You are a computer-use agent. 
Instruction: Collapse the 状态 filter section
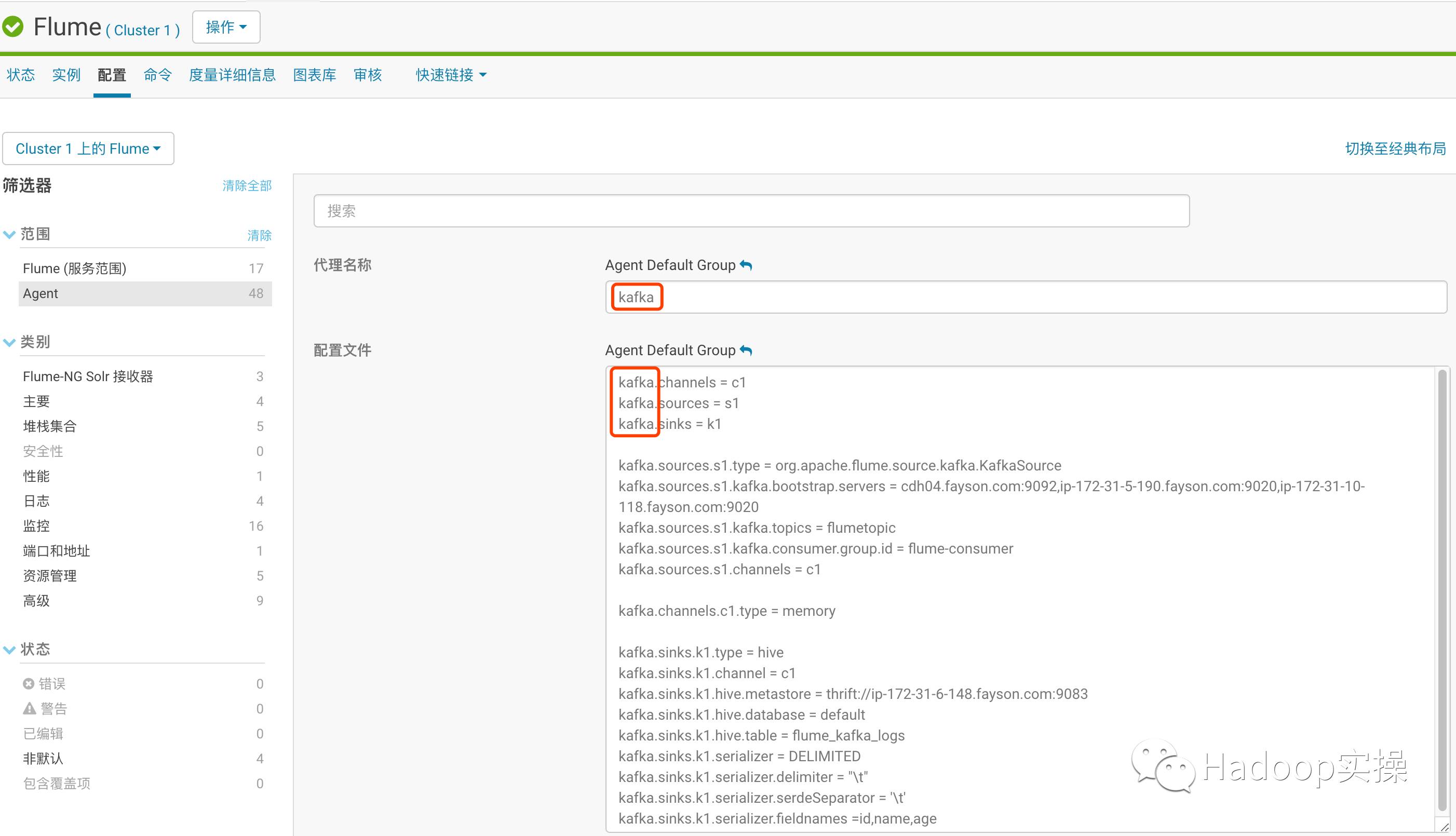[x=9, y=650]
